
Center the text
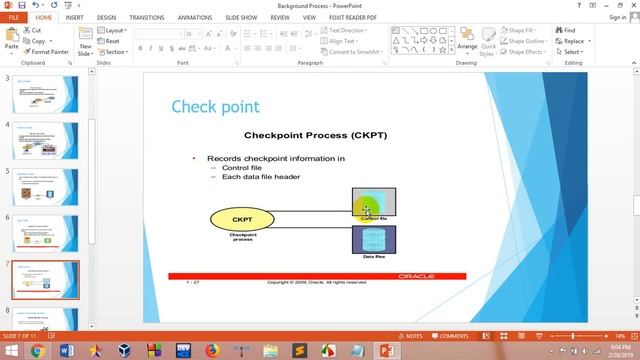[x=258, y=48]
